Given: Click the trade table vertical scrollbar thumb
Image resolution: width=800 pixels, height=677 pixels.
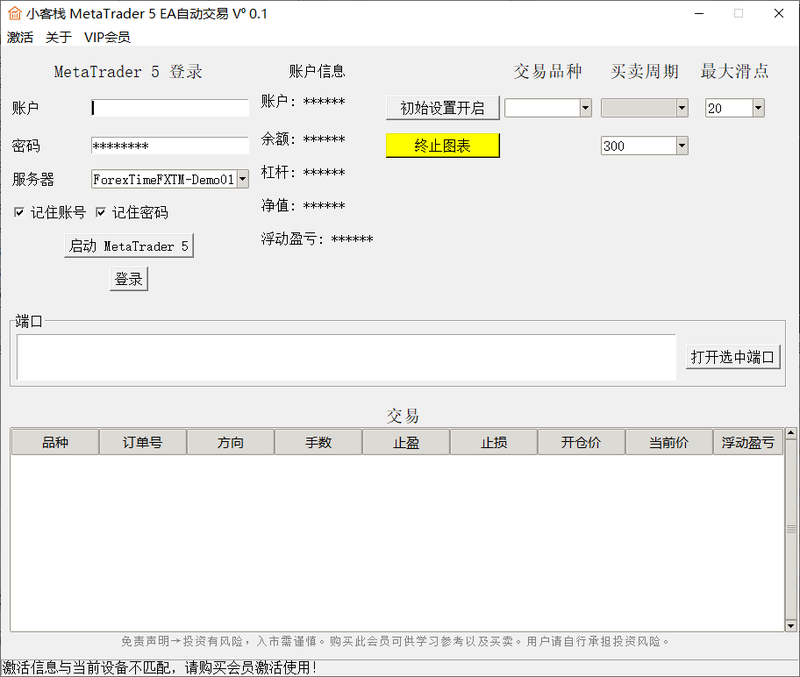Looking at the screenshot, I should pyautogui.click(x=791, y=529).
